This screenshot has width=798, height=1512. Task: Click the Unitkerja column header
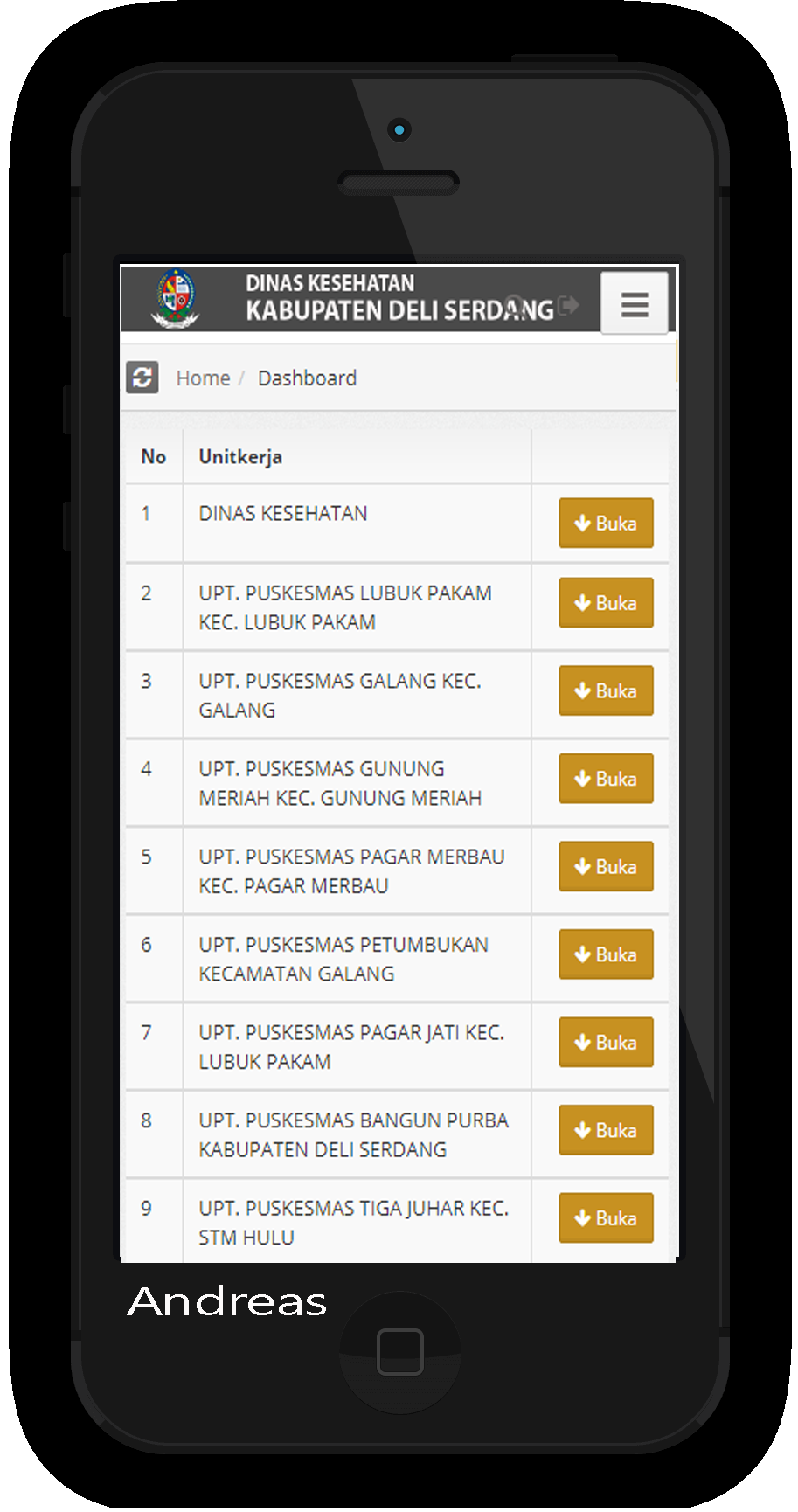pos(240,457)
